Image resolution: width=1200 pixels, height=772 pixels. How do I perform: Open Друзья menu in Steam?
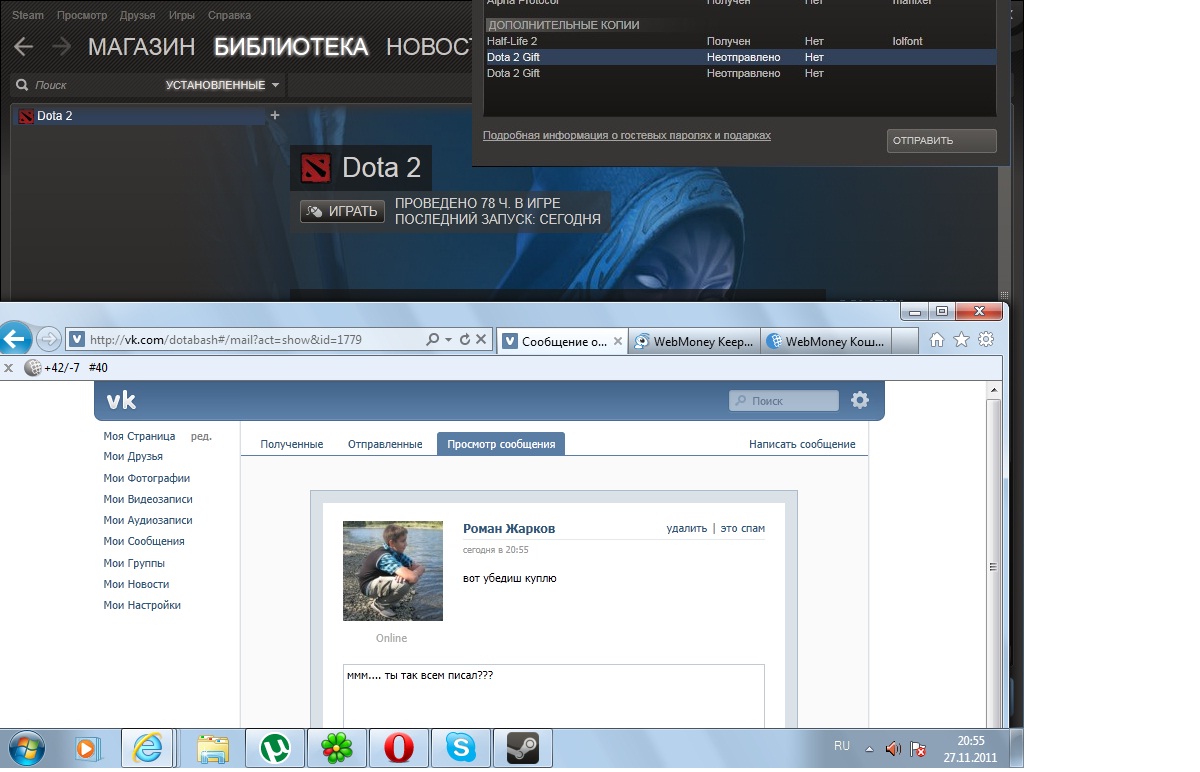coord(137,16)
